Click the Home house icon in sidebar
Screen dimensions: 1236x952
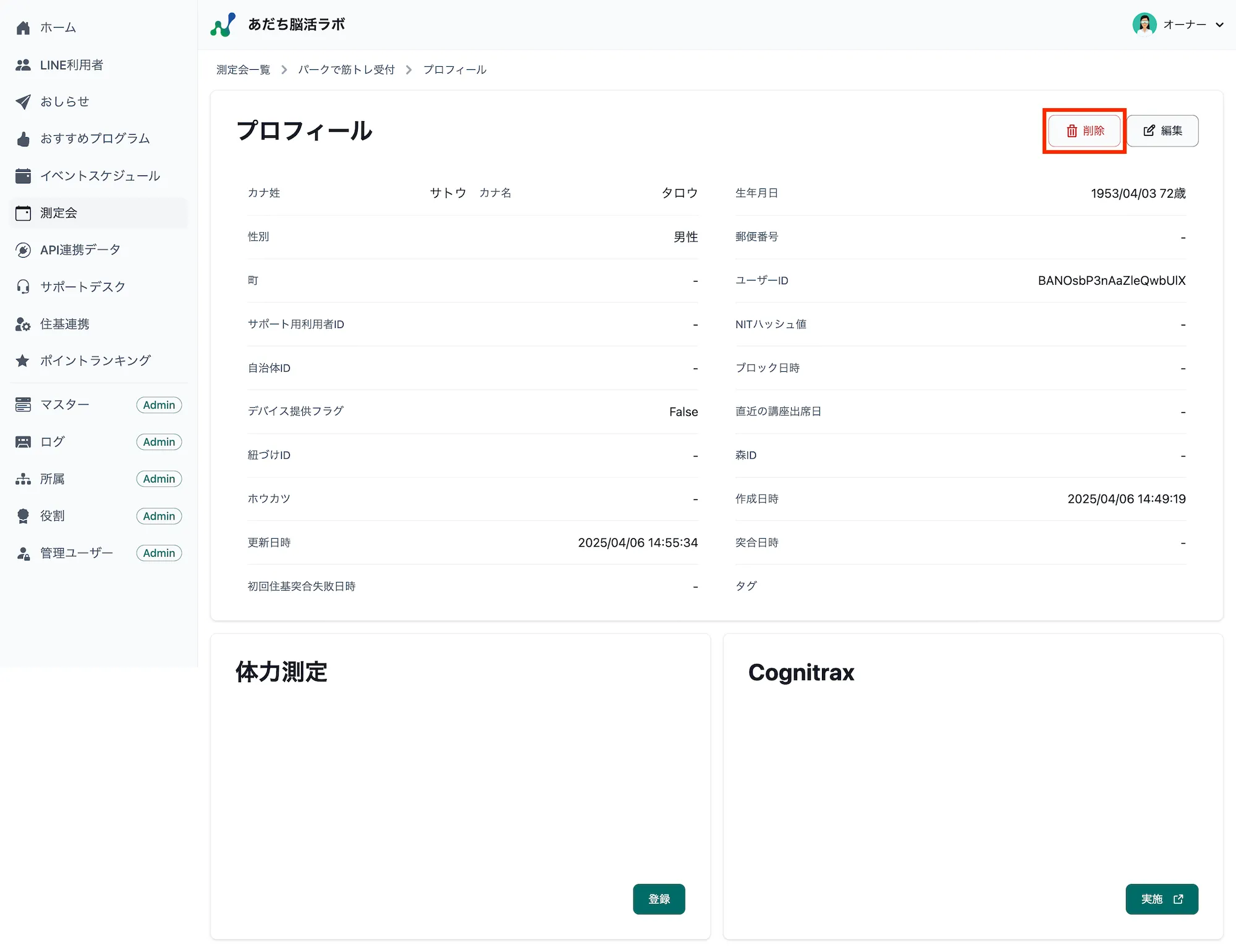click(x=23, y=28)
